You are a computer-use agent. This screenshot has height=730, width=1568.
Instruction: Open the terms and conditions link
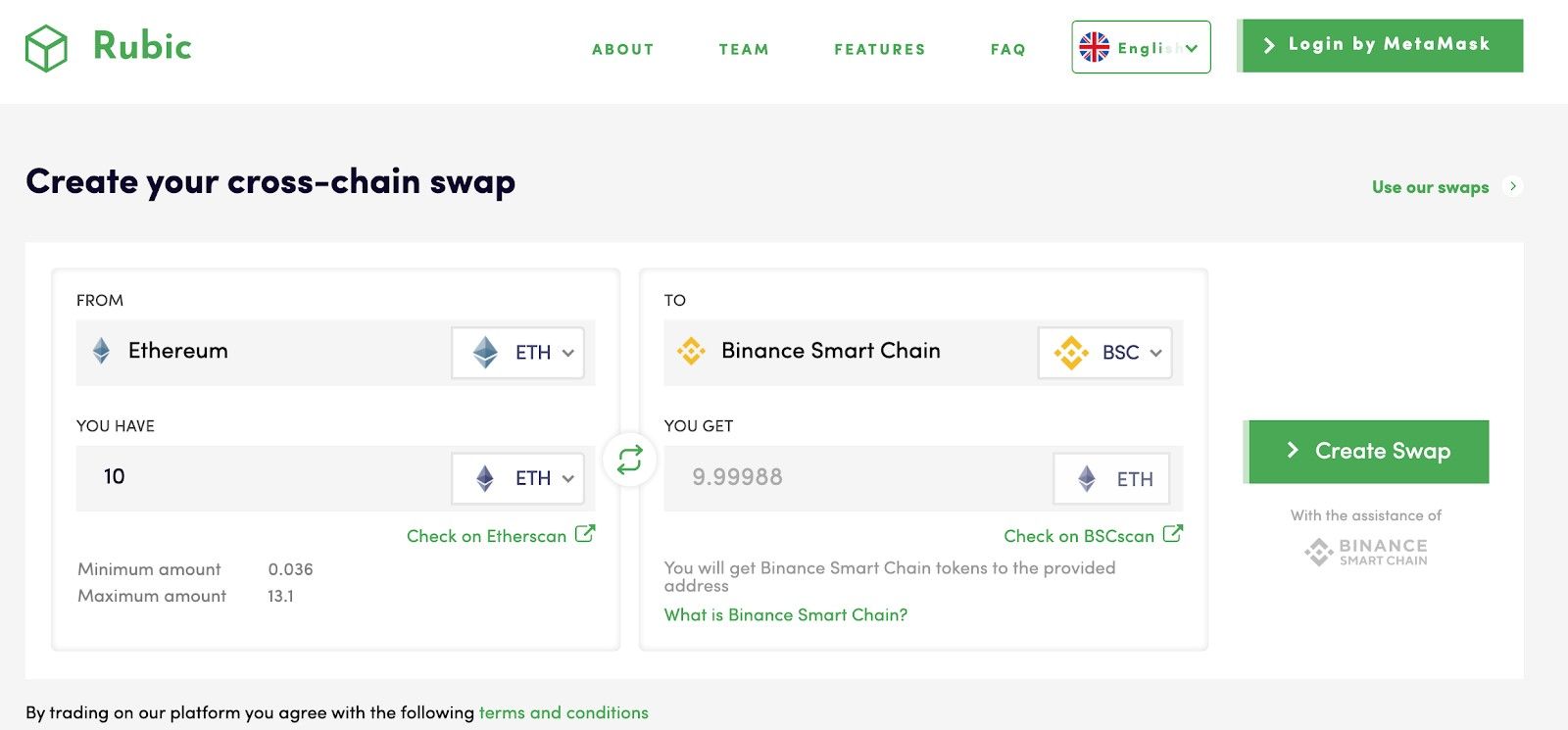563,712
